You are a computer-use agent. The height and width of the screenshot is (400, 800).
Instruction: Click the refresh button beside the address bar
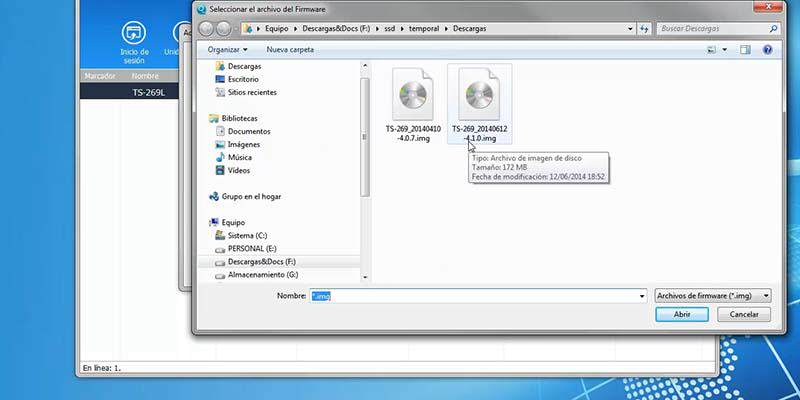click(x=644, y=29)
